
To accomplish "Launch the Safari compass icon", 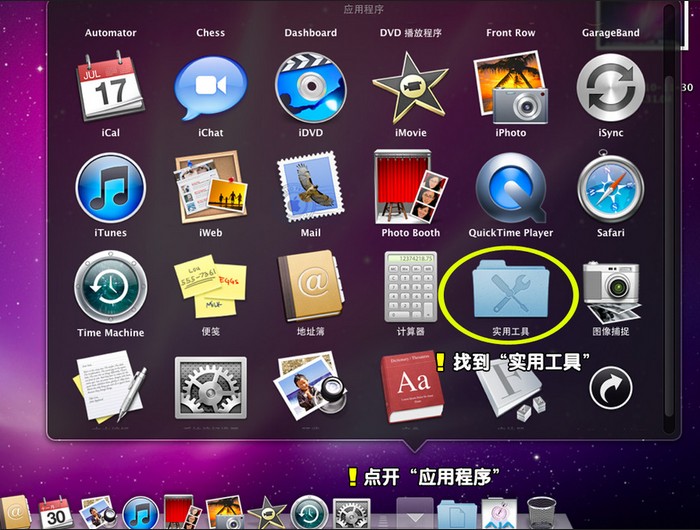I will coord(610,188).
